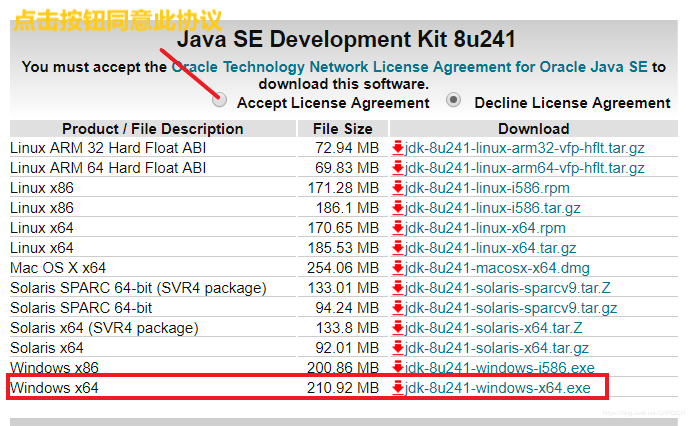Click the File Size column header
Screen dimensions: 695x426
pyautogui.click(x=343, y=129)
